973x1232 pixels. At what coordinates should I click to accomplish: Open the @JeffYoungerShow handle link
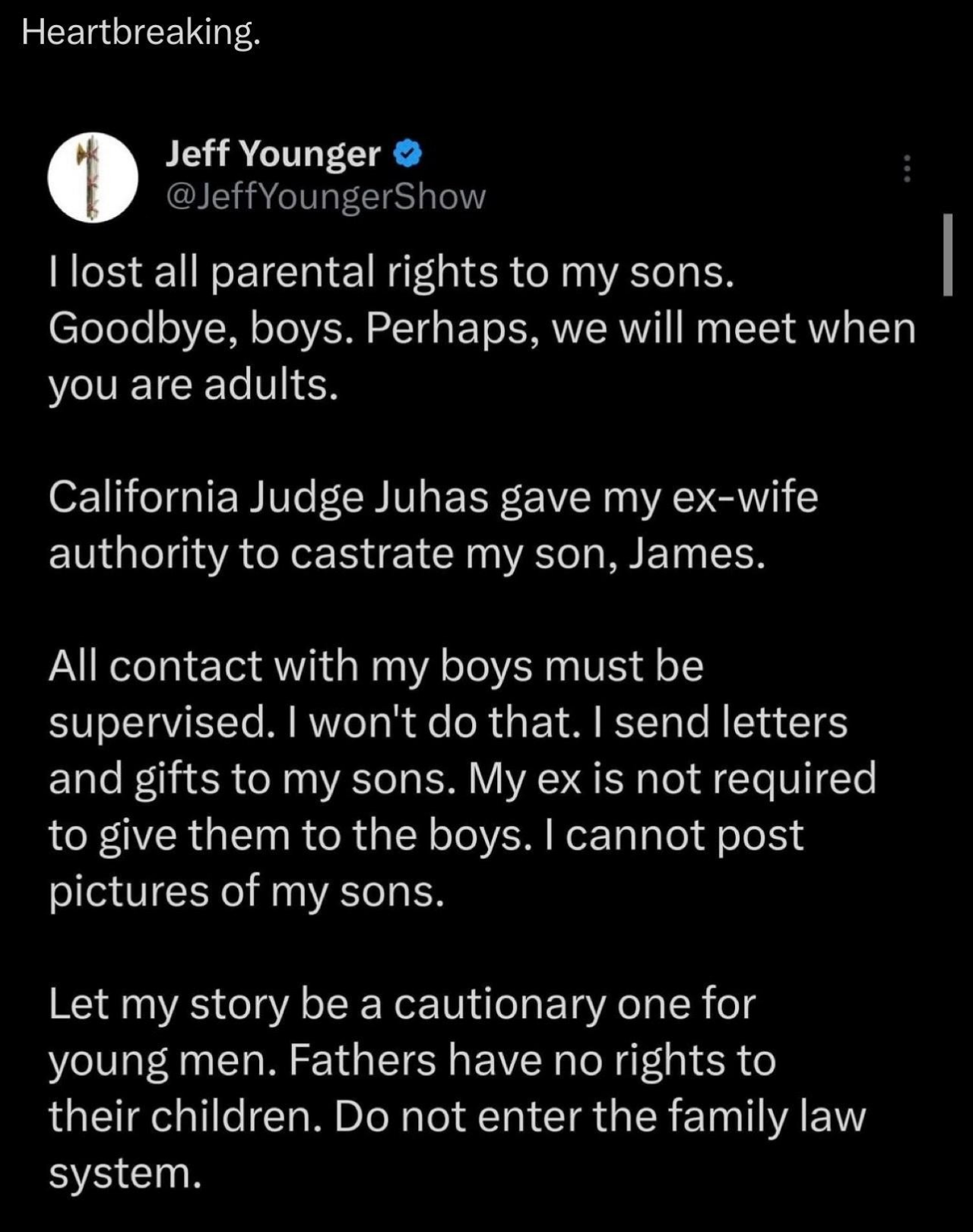click(x=325, y=196)
